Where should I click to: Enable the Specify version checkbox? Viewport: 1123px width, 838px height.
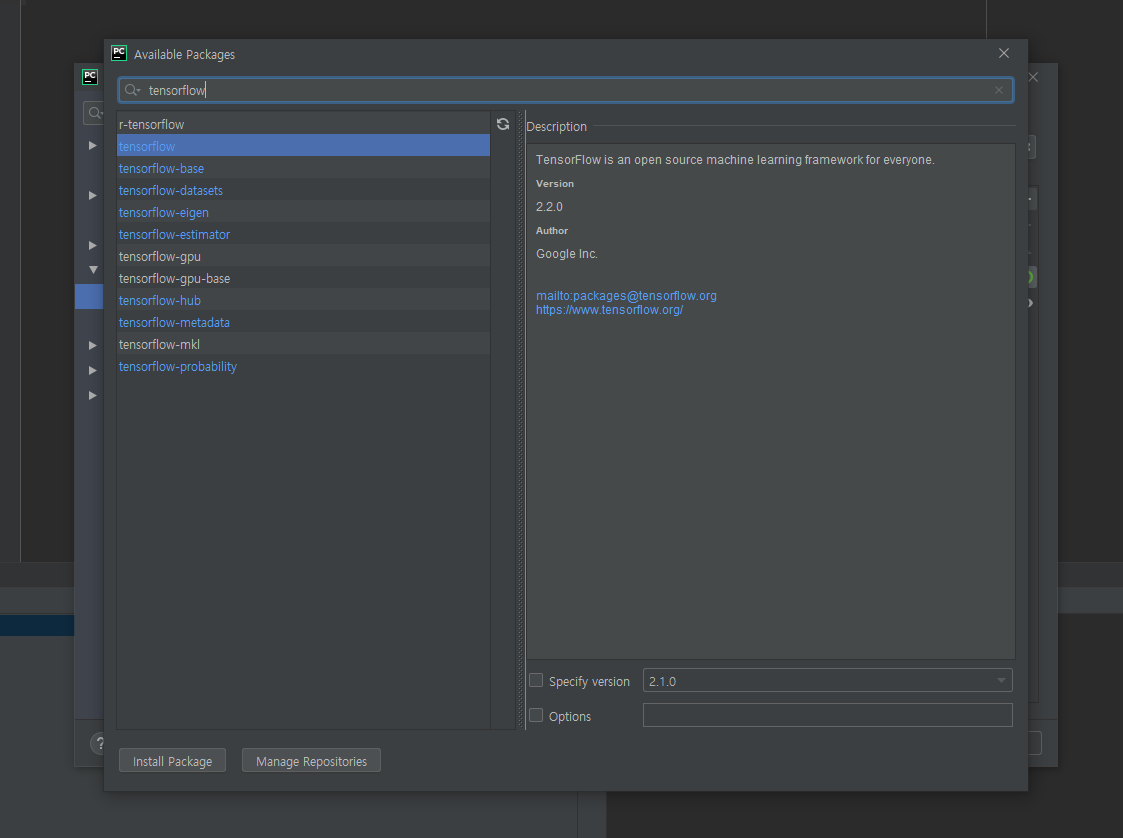[x=536, y=680]
